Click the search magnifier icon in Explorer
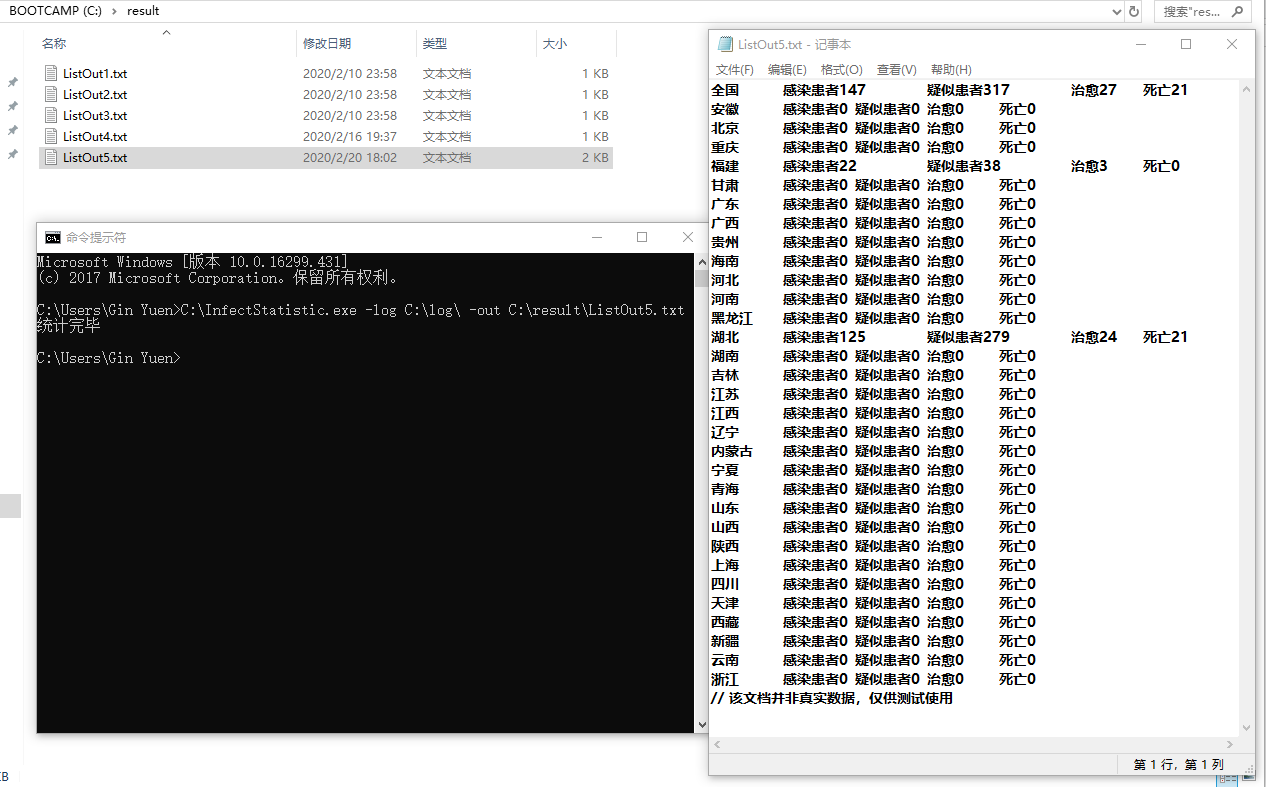The image size is (1266, 787). coord(1238,11)
